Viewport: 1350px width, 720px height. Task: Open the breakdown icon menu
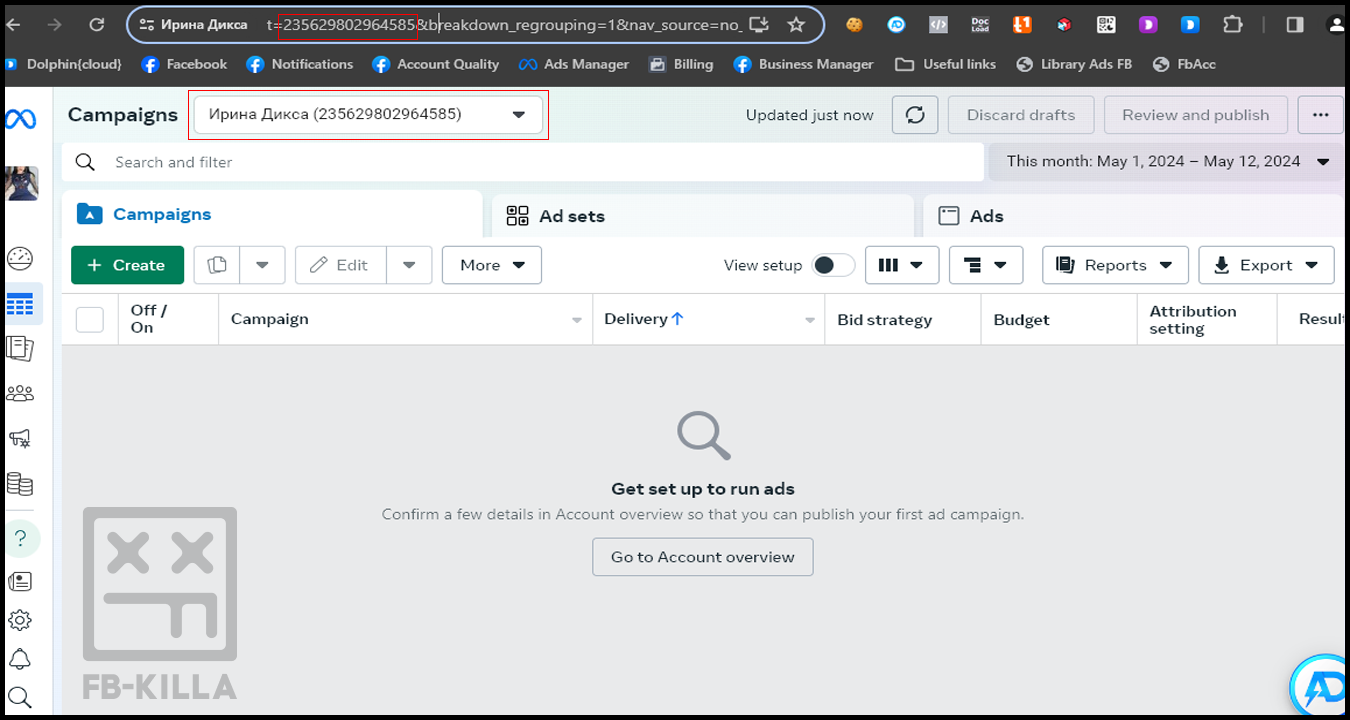[985, 265]
